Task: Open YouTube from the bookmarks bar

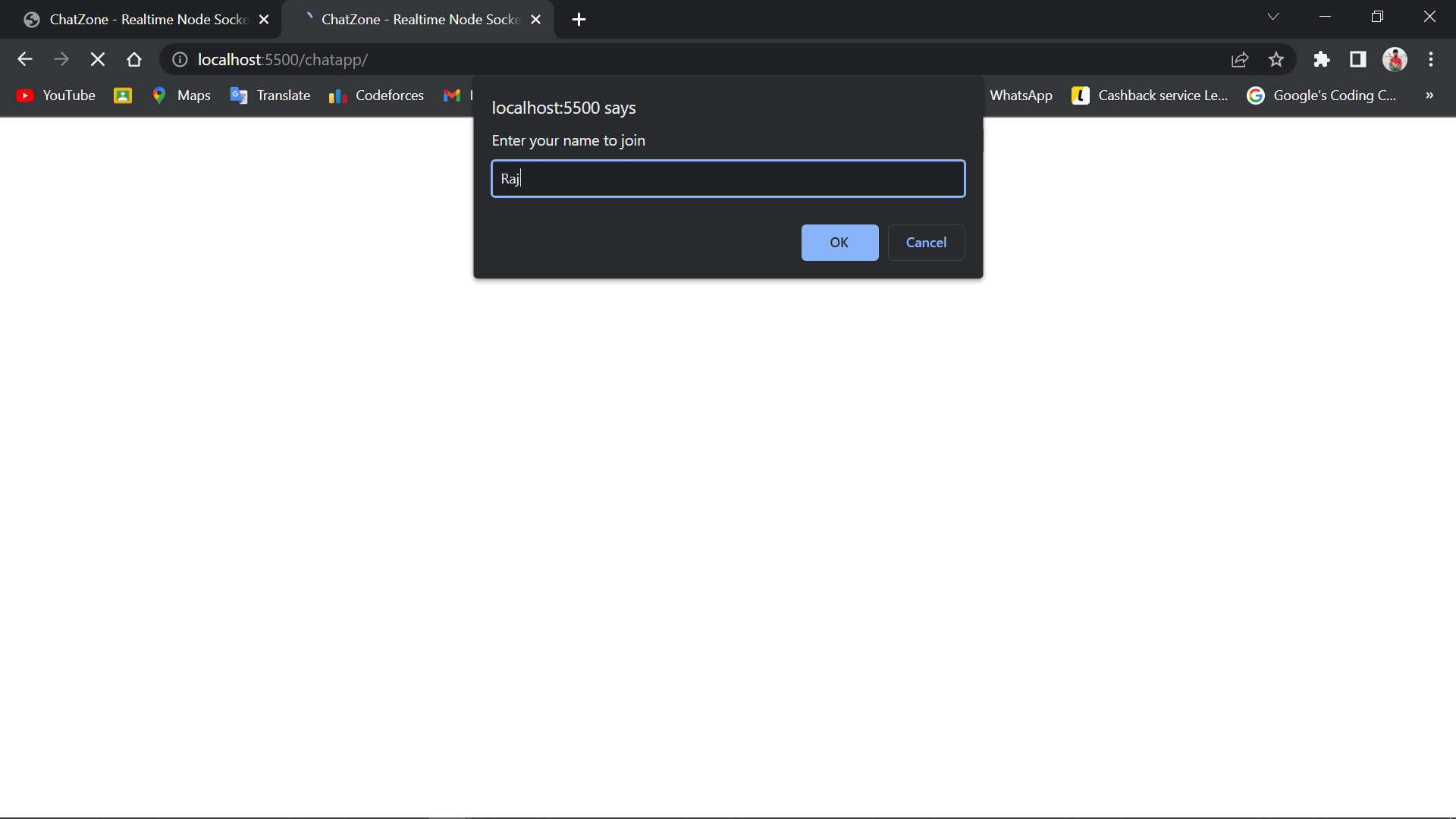Action: point(55,96)
